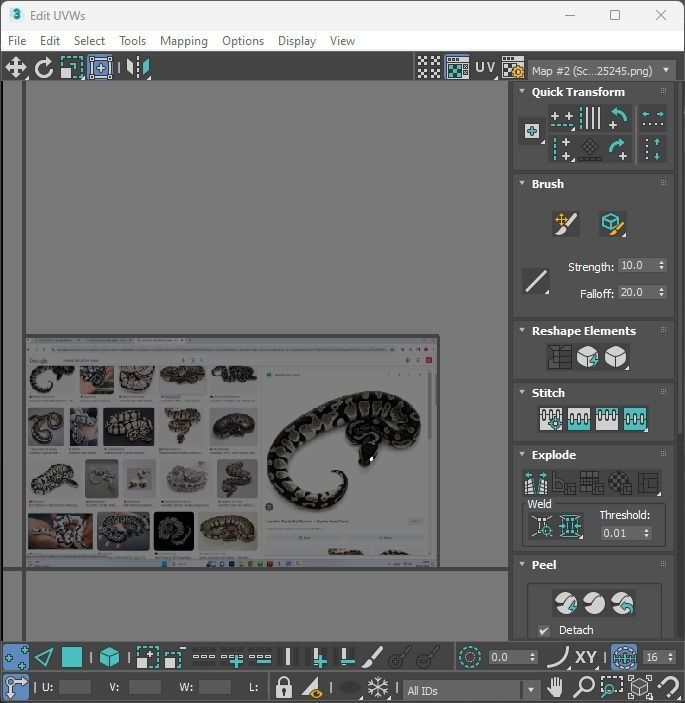
Task: Select the Relax Brush tool
Action: tap(613, 224)
